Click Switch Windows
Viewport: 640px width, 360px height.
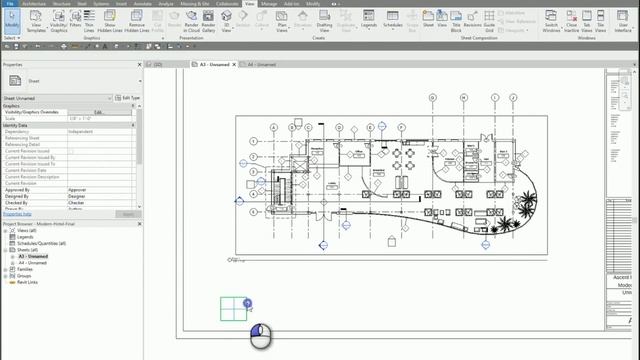click(551, 21)
